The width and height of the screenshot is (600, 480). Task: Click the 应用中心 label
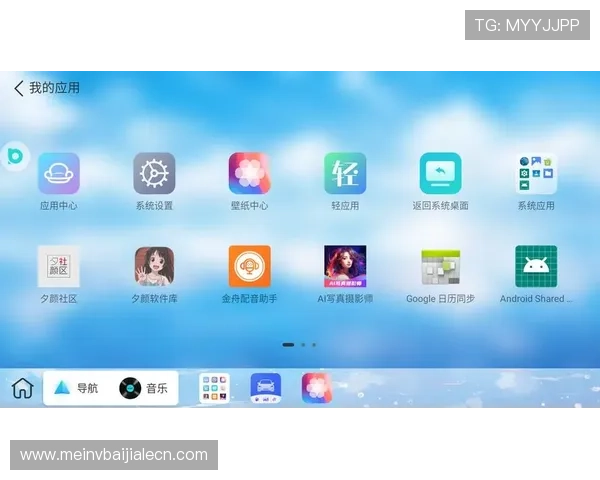click(59, 206)
